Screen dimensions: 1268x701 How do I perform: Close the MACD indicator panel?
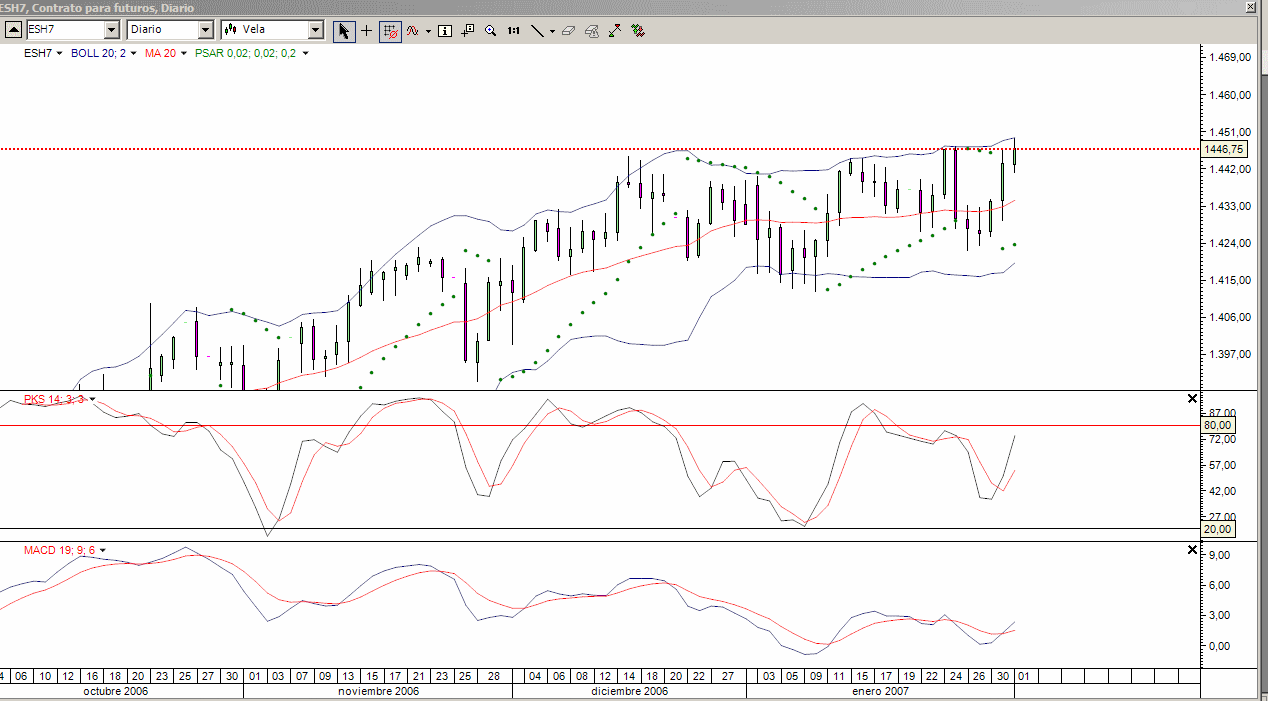pyautogui.click(x=1191, y=550)
